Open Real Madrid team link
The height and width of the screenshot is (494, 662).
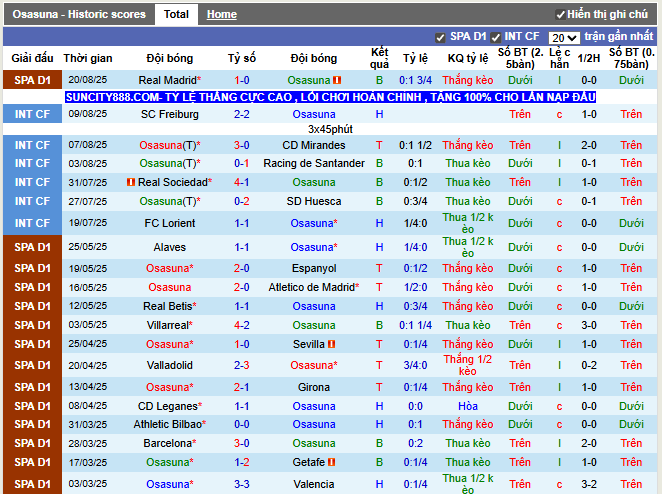pos(167,80)
